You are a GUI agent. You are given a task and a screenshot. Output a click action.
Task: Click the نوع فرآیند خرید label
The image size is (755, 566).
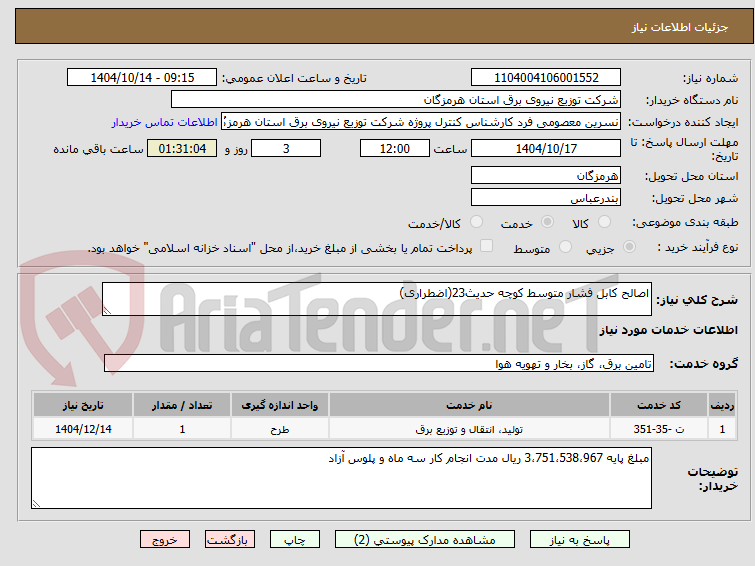[698, 247]
